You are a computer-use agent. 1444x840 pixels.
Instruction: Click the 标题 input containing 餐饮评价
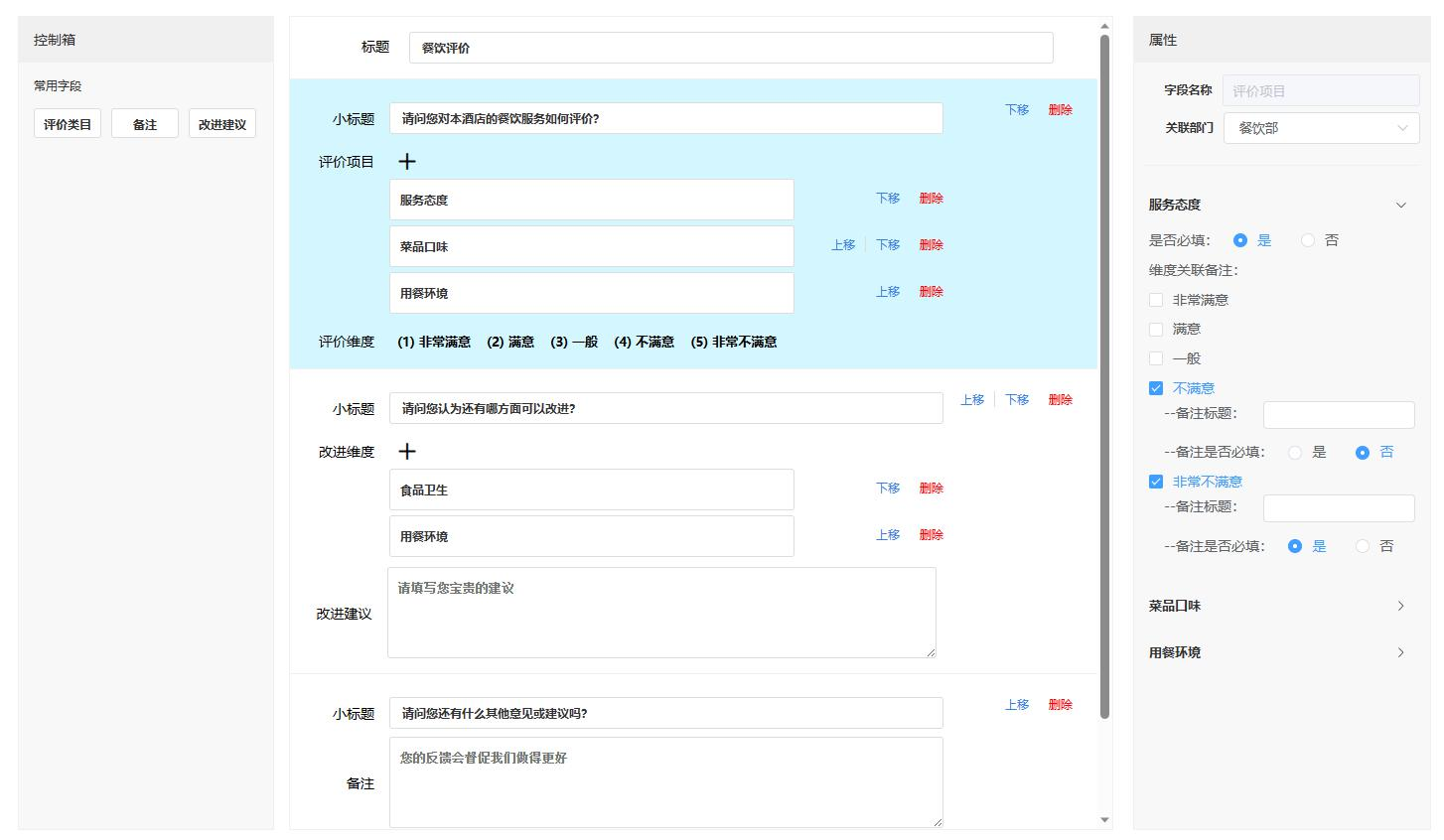[x=730, y=48]
